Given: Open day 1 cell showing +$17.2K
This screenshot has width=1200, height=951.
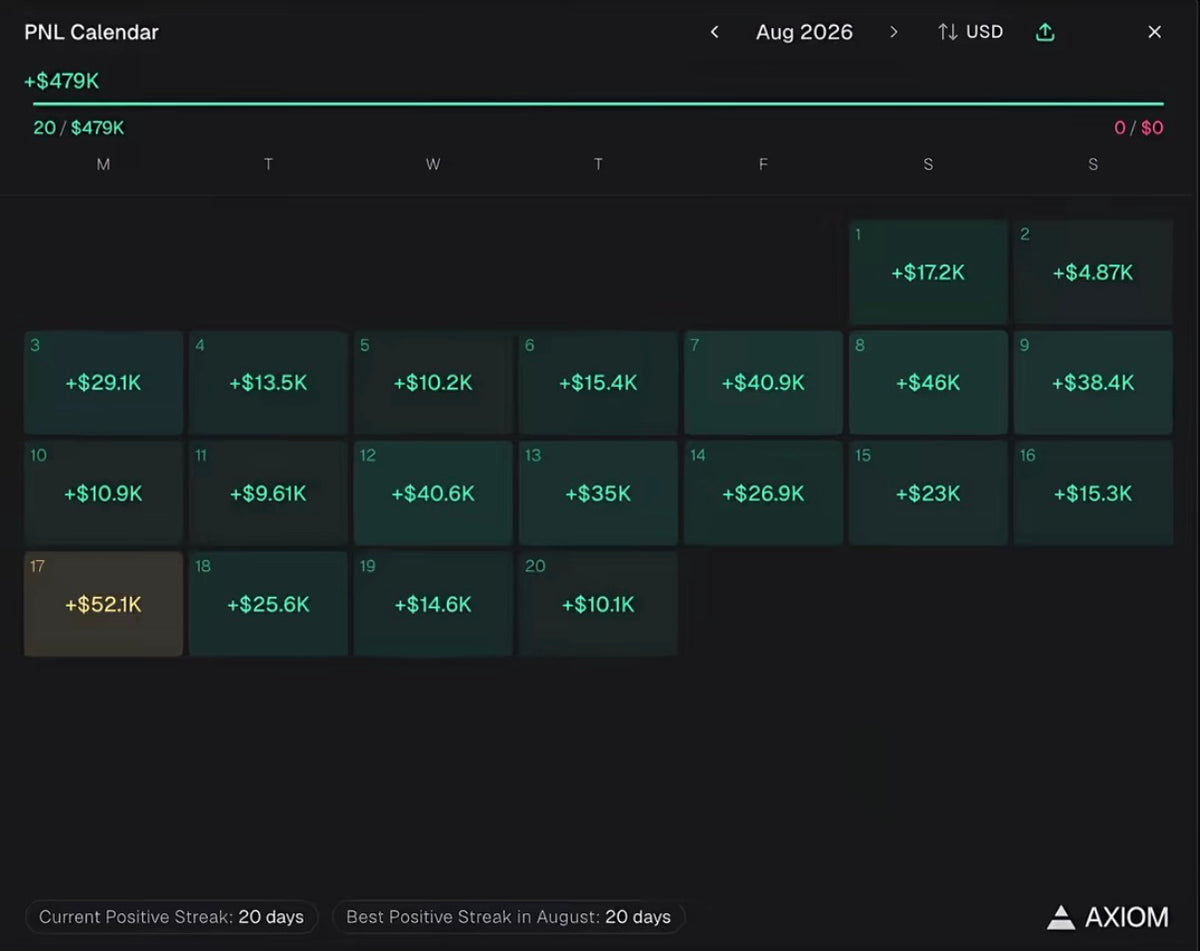Looking at the screenshot, I should 928,272.
